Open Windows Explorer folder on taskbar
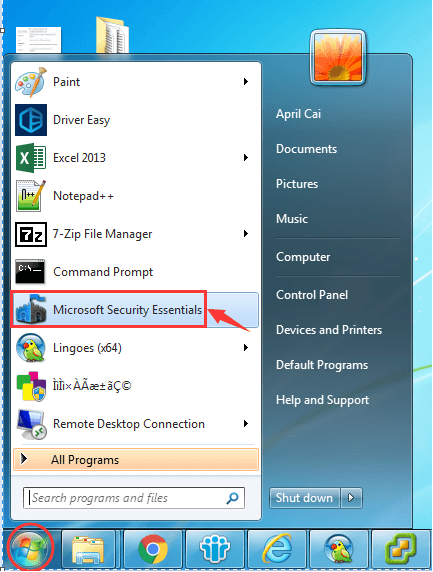 click(88, 549)
